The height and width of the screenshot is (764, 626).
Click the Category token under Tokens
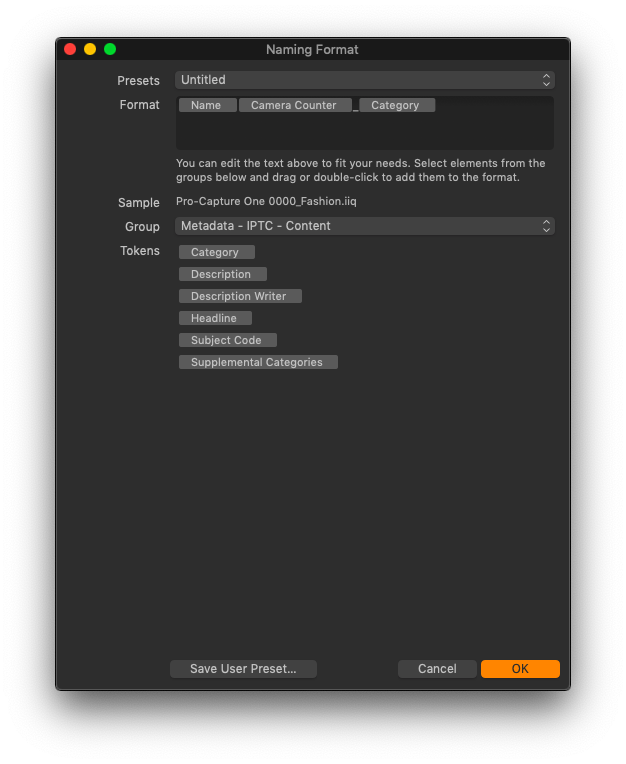216,252
